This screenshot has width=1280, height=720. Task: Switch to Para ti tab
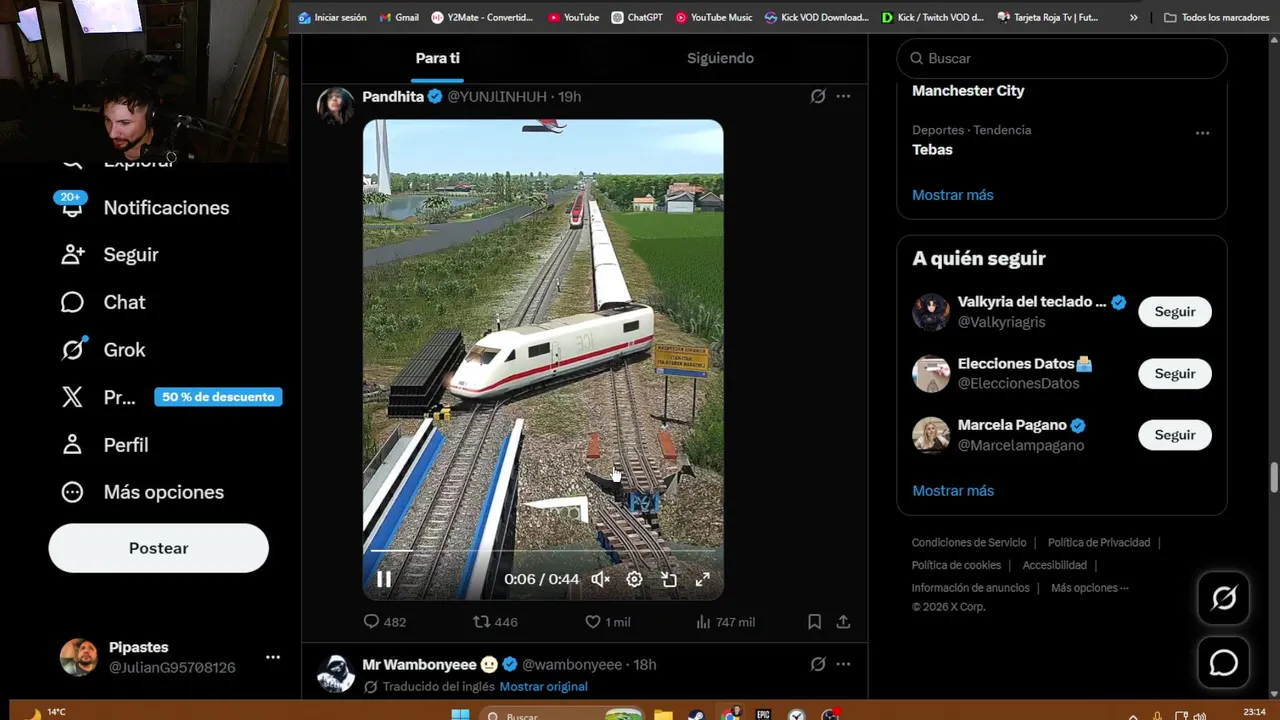[x=438, y=58]
